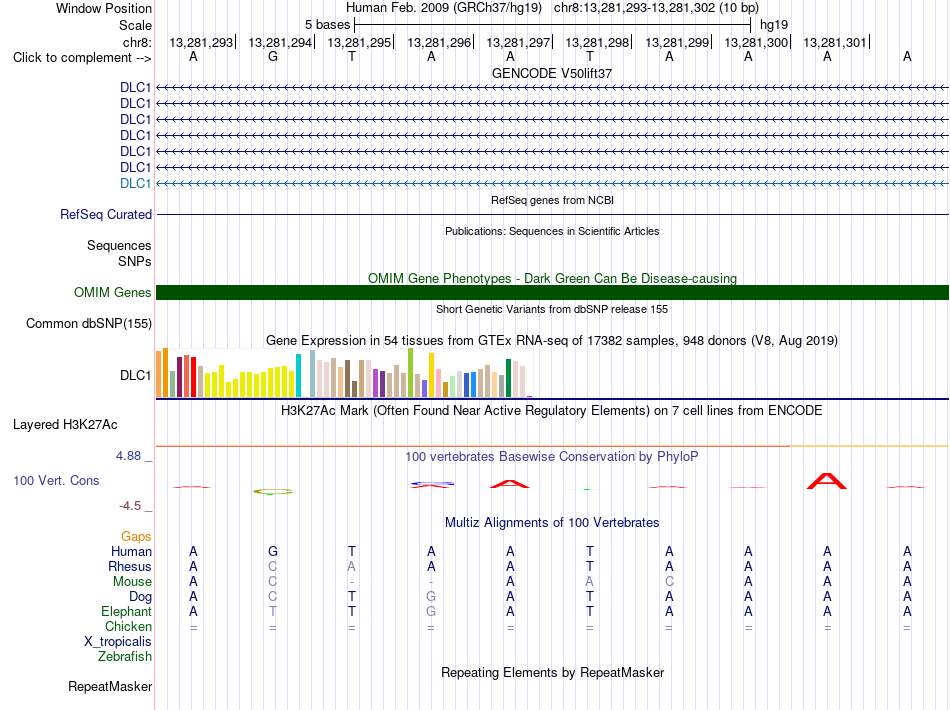Open the OMIM Gene Phenotypes track title

(x=552, y=279)
